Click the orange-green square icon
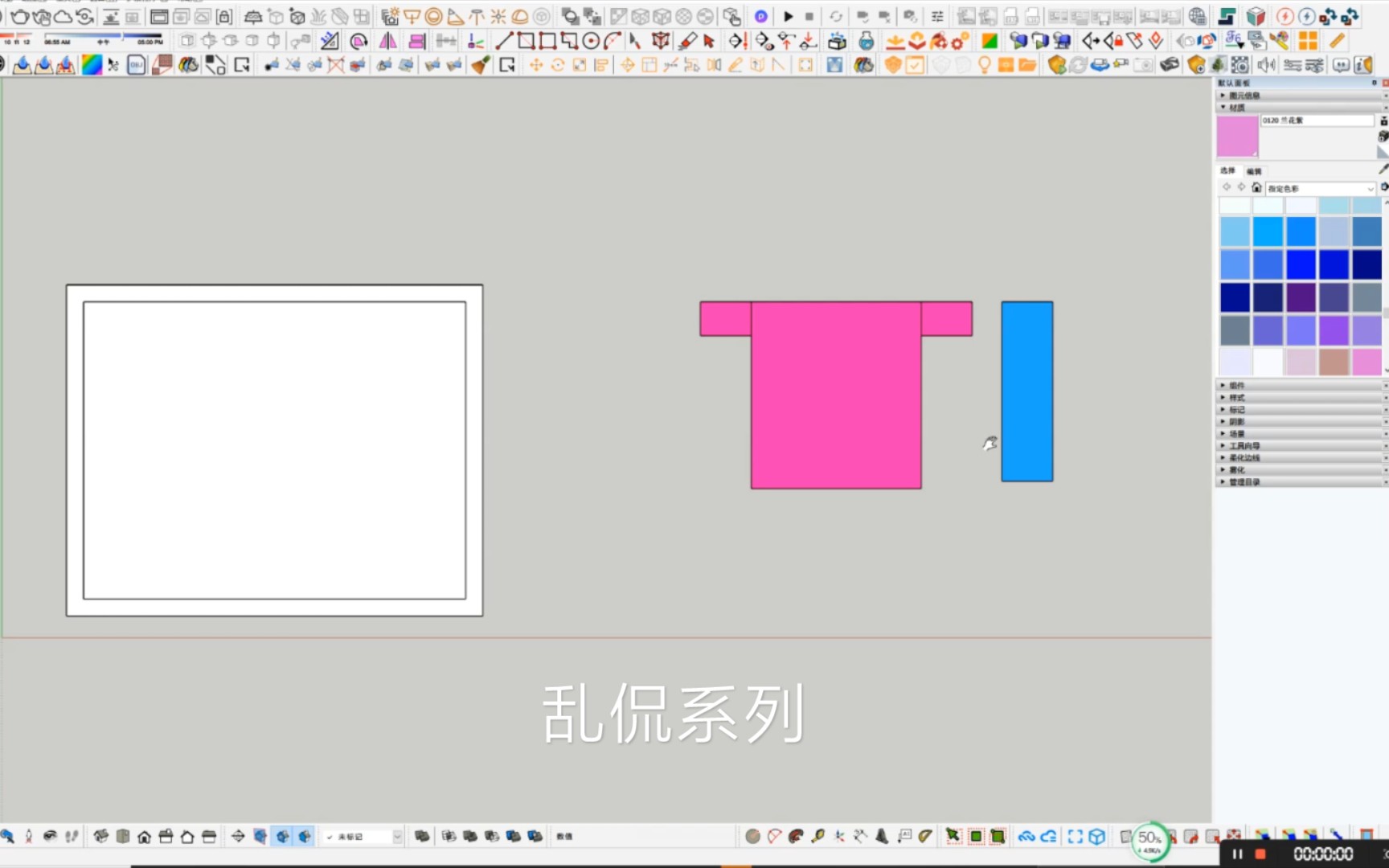 [990, 41]
